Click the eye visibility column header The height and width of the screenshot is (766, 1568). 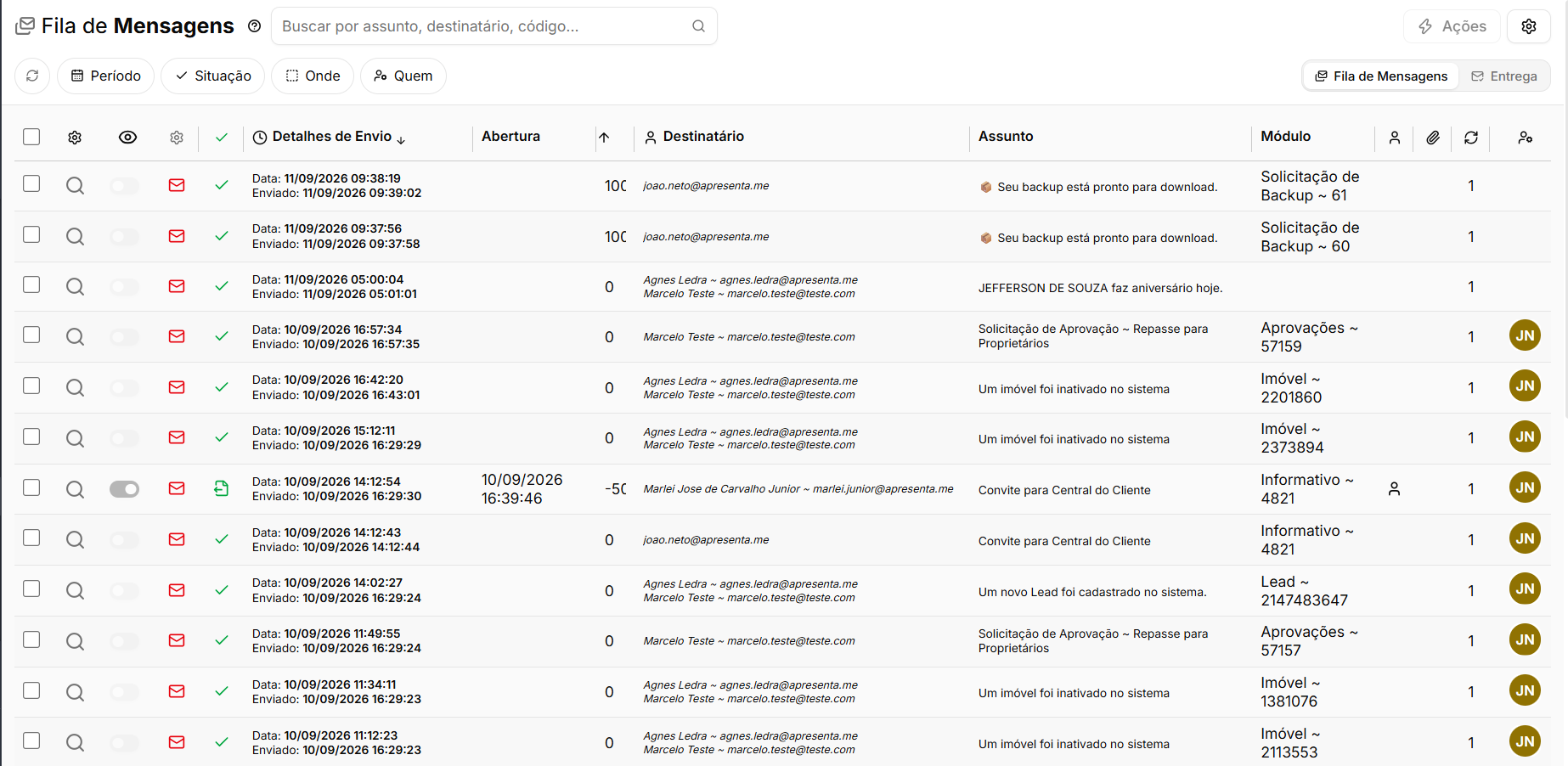pyautogui.click(x=127, y=138)
